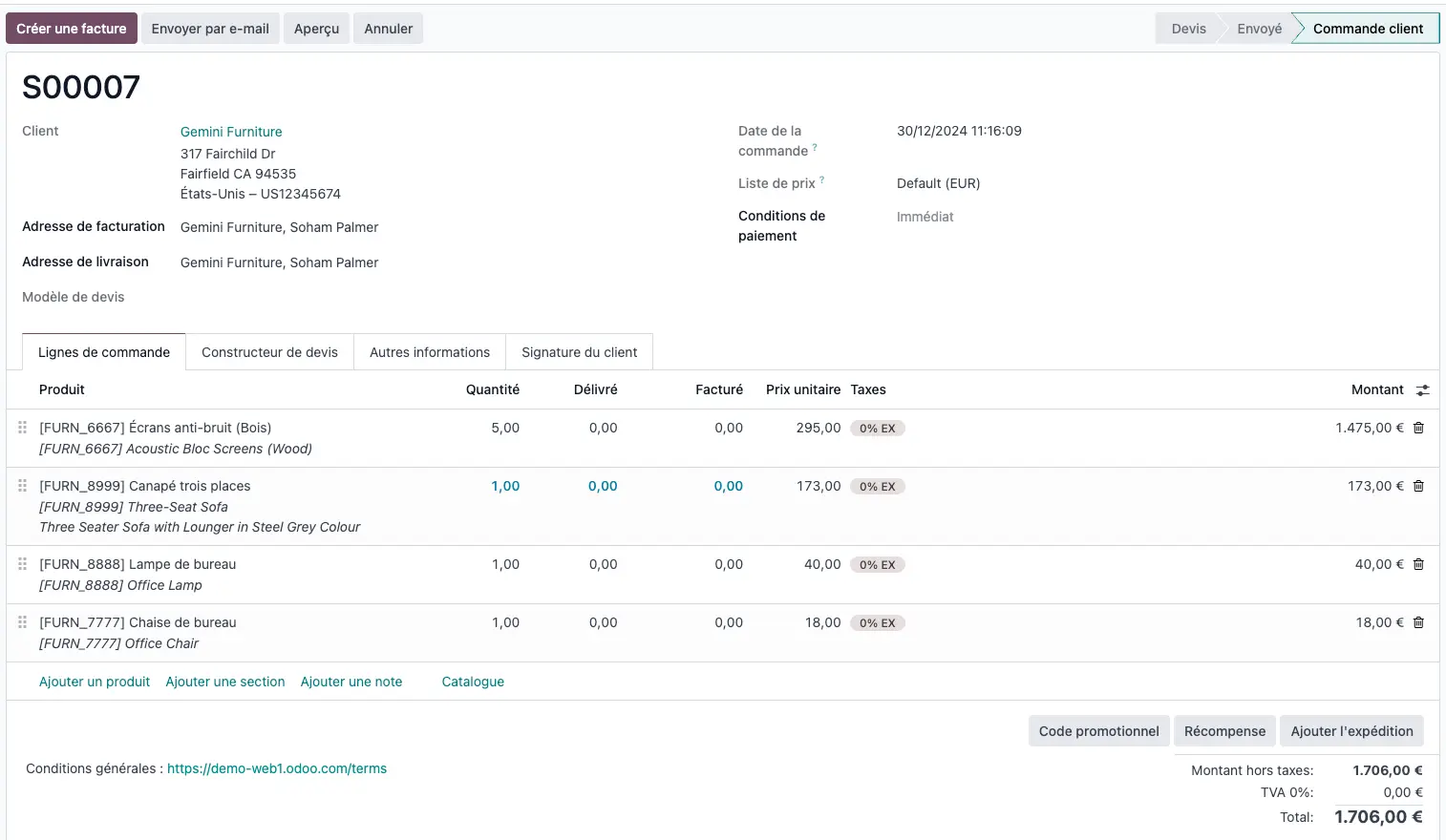Click product name [FURN_7777] Chaise de bureau

[x=138, y=622]
